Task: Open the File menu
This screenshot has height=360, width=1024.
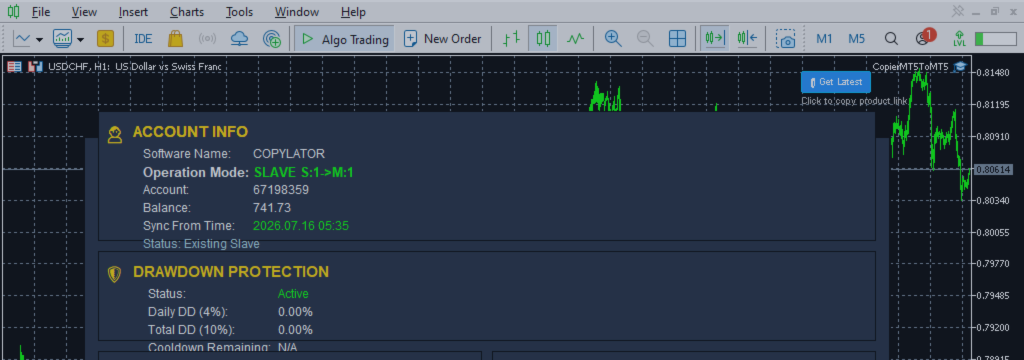Action: 40,12
